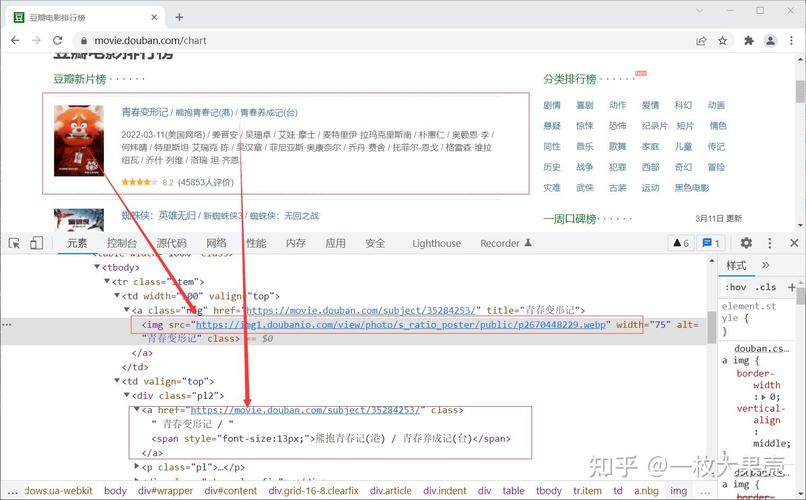
Task: Click div#content in breadcrumb
Action: tap(231, 491)
